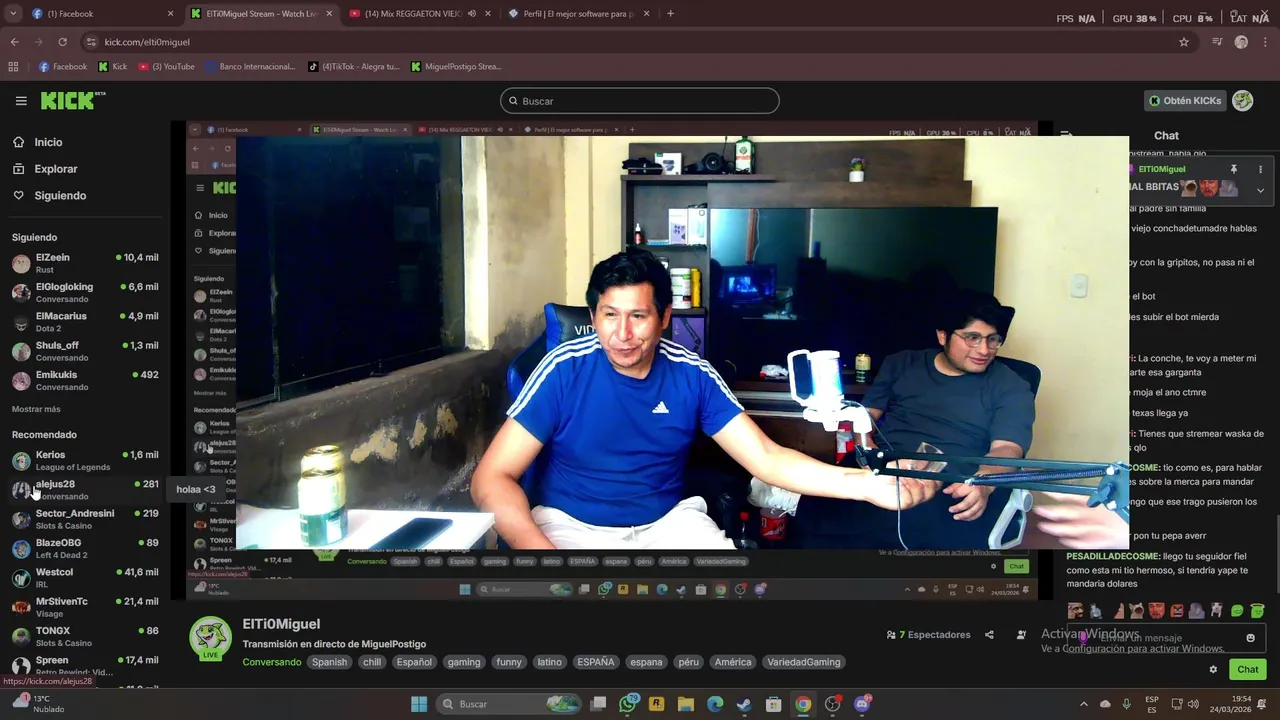Image resolution: width=1280 pixels, height=720 pixels.
Task: Reload the page in the browser
Action: click(x=62, y=42)
